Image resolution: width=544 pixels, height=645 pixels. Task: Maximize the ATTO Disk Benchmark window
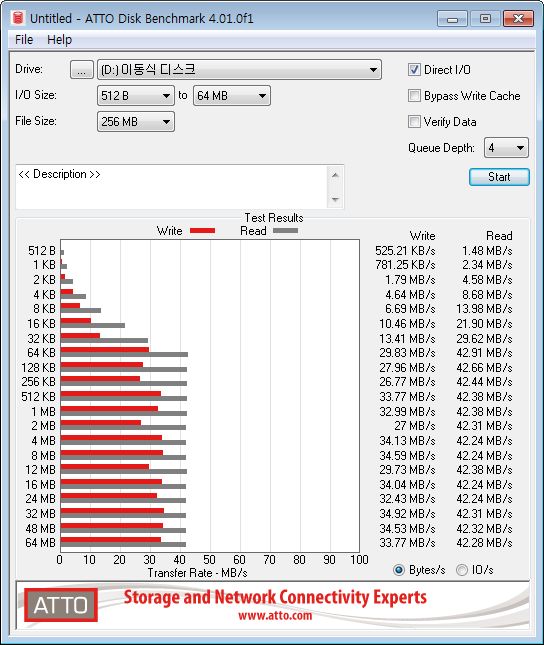coord(485,19)
